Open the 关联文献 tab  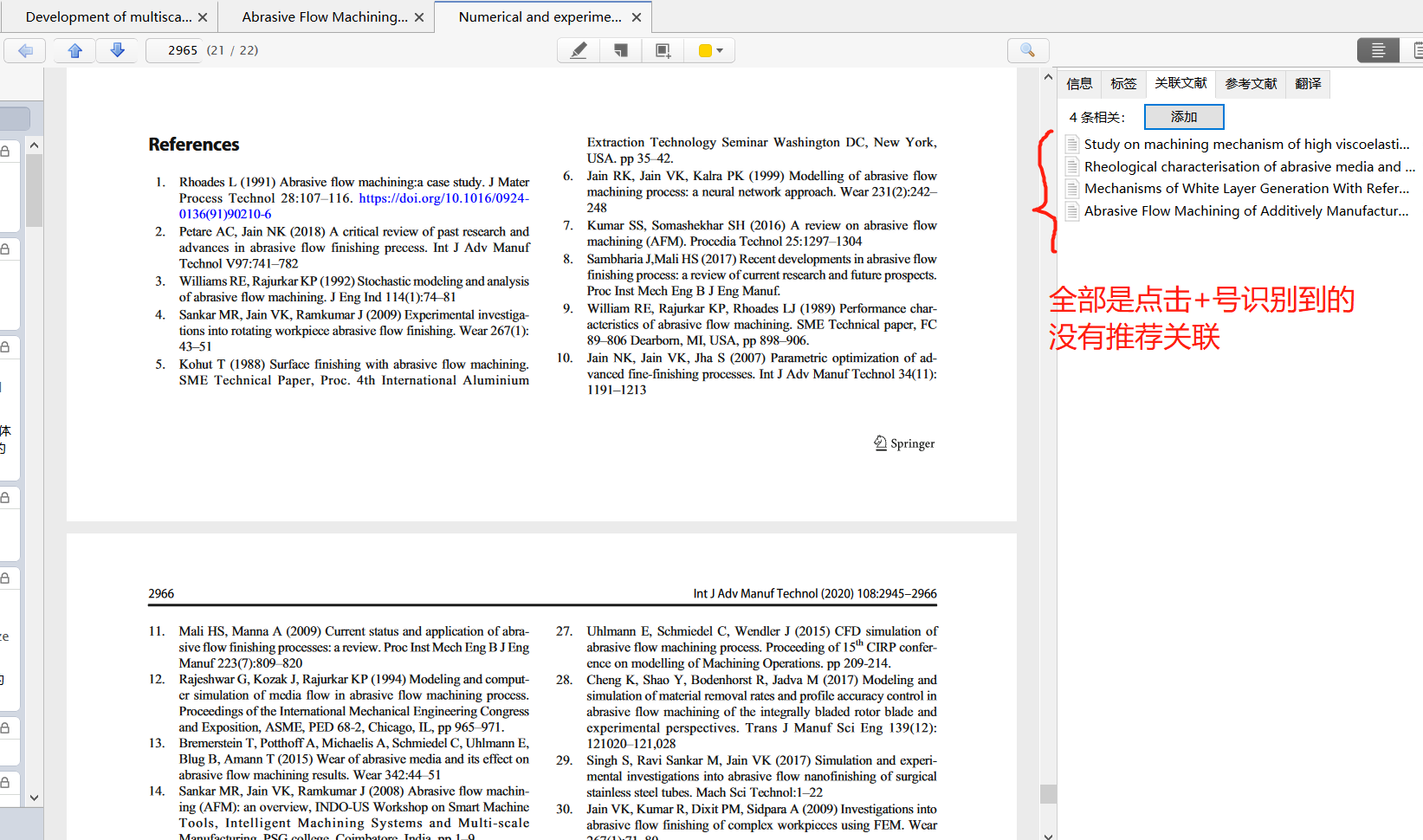(1180, 83)
